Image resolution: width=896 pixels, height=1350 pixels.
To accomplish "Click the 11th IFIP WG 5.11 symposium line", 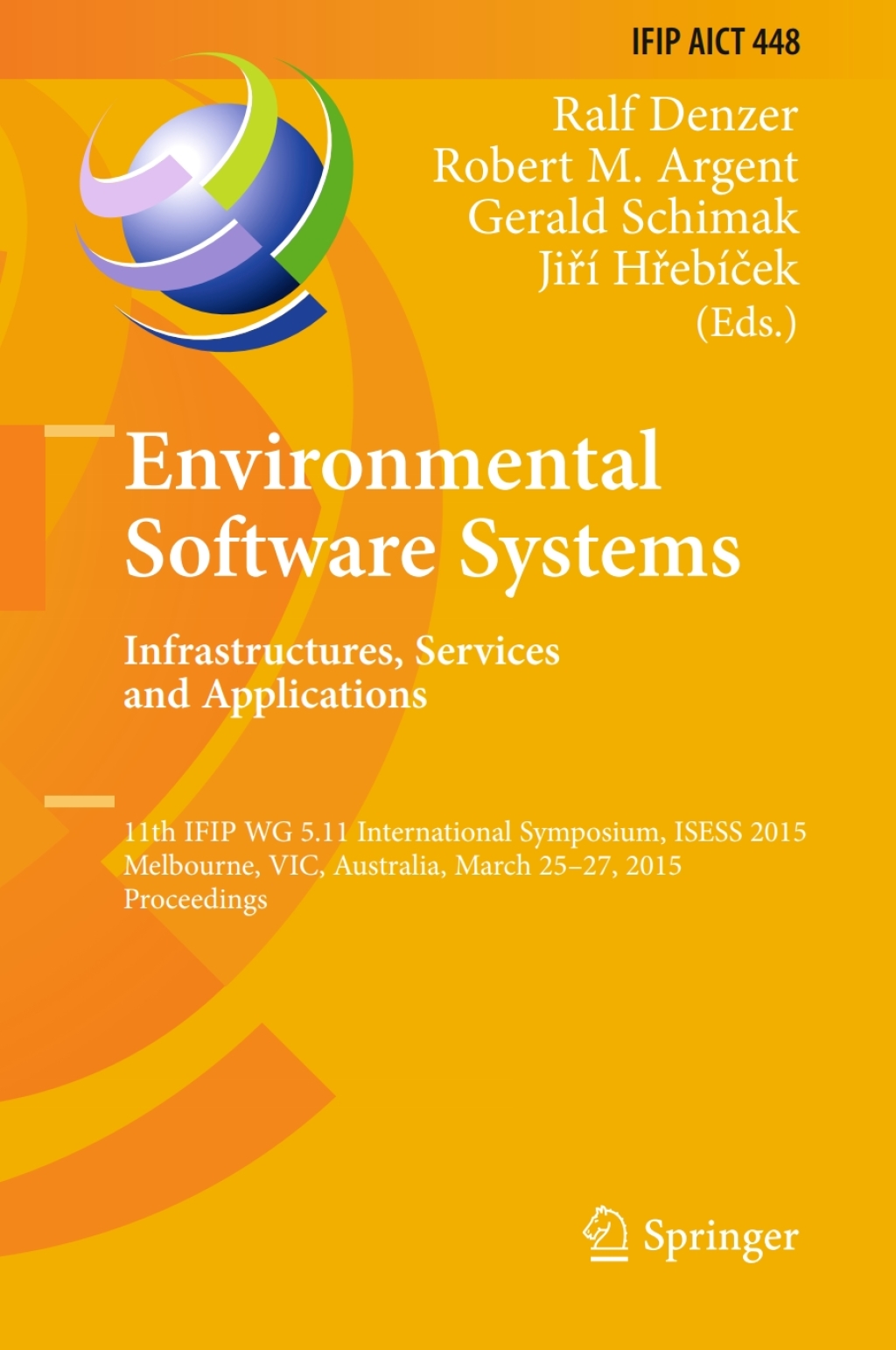I will (465, 831).
